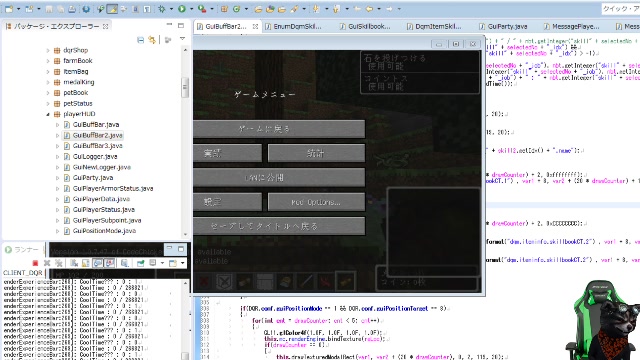Collapse all in Package Explorer
Screen dimensions: 640x360
(x=140, y=40)
